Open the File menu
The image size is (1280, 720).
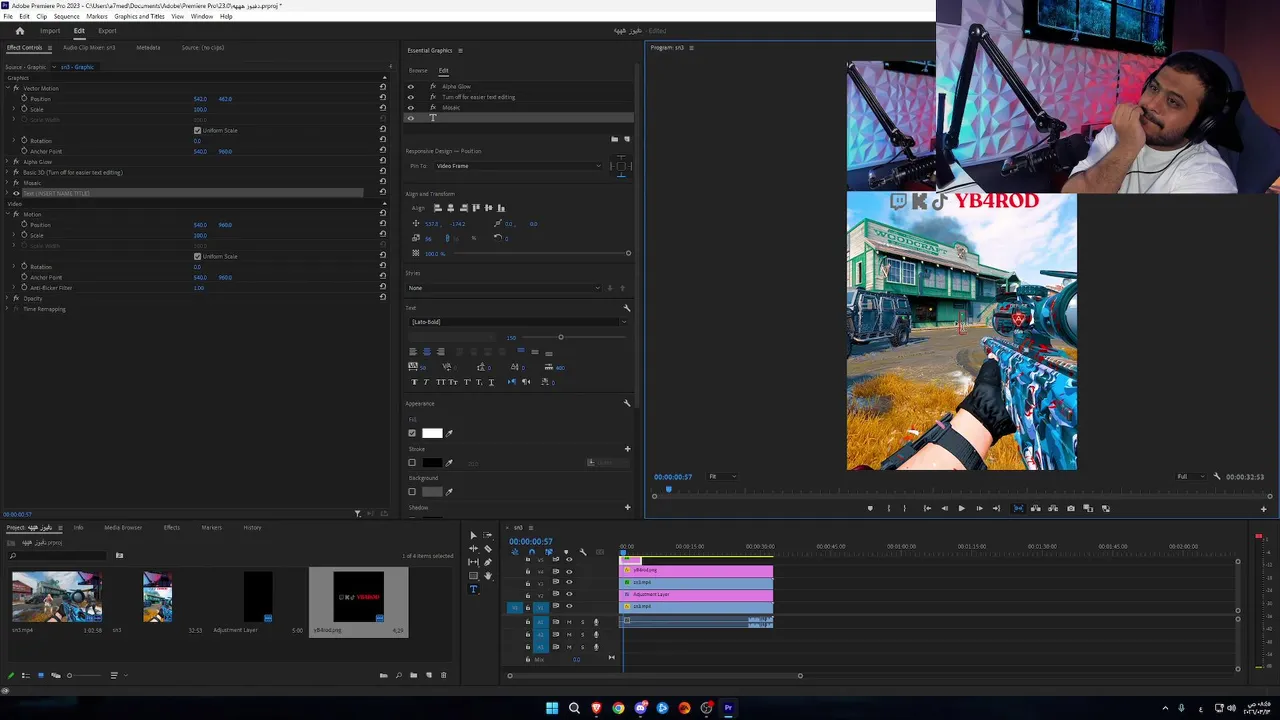8,16
